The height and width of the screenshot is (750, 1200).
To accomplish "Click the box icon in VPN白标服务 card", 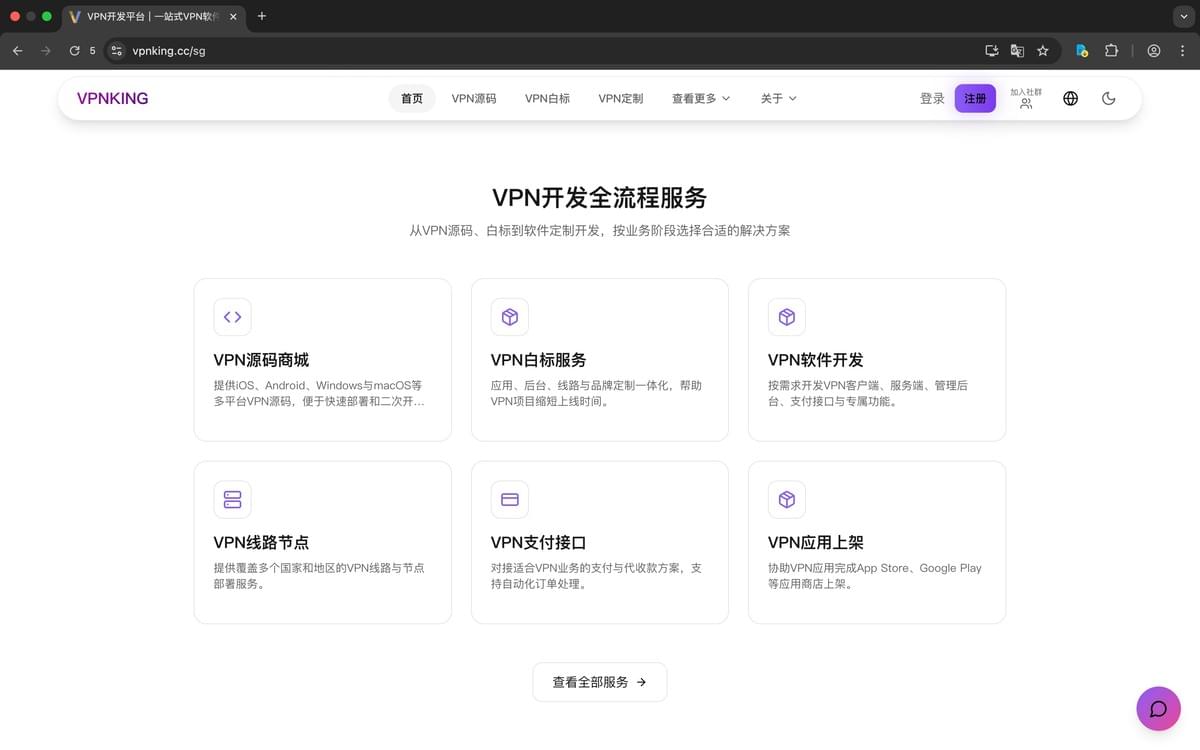I will (x=510, y=317).
